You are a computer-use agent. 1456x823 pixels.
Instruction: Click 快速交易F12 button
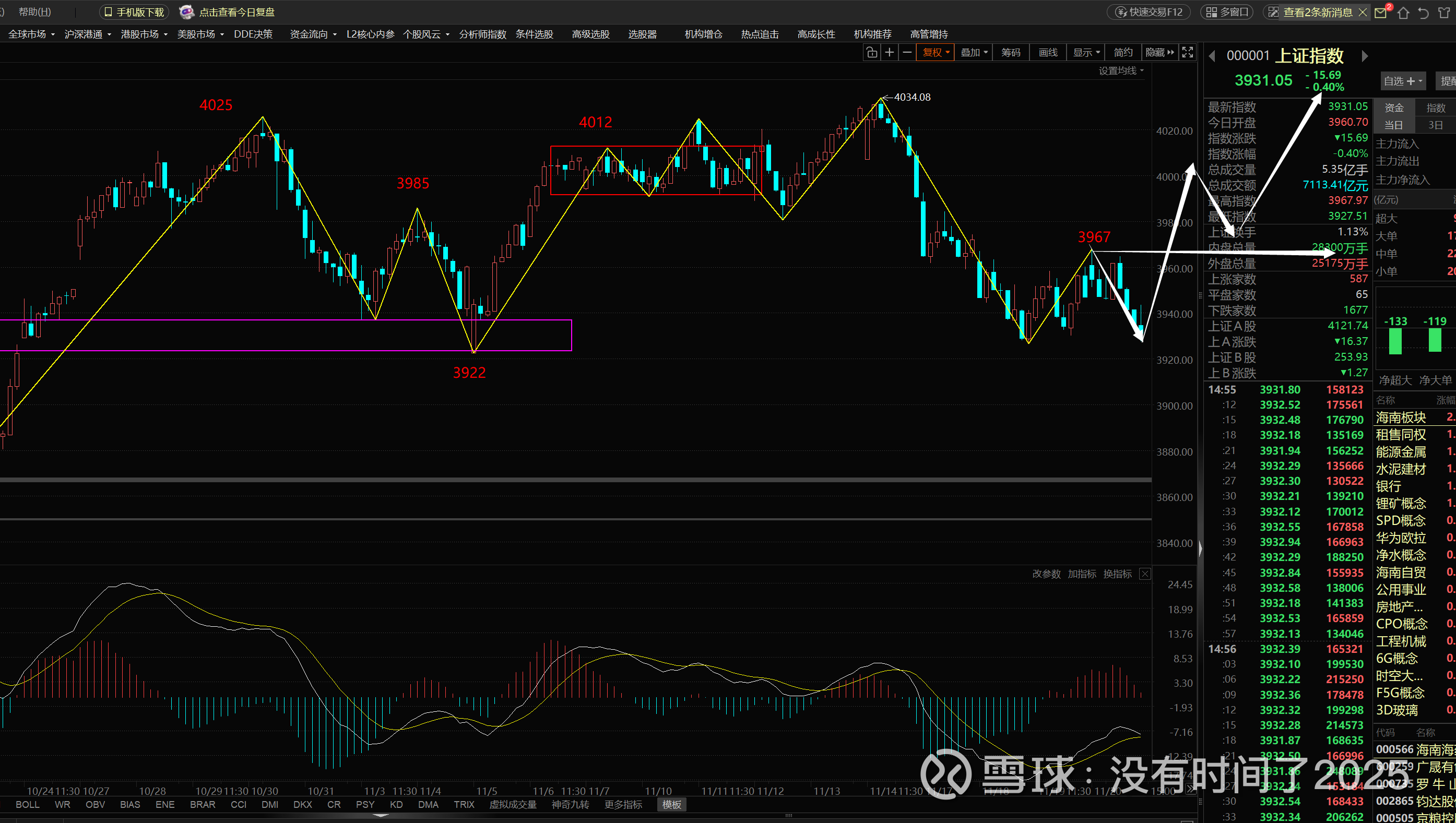point(1149,13)
